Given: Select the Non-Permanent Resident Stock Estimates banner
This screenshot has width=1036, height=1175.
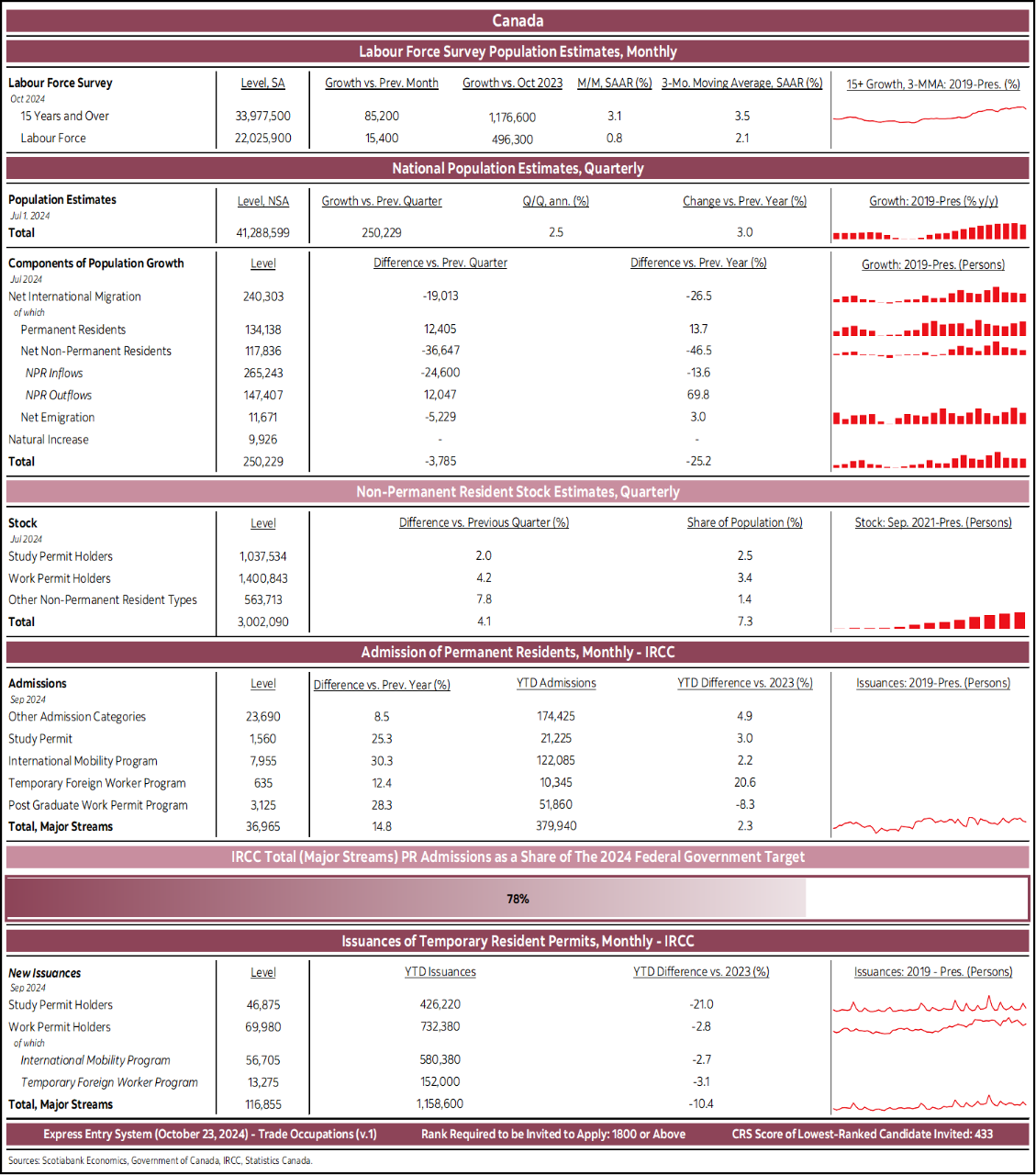Looking at the screenshot, I should 518,492.
